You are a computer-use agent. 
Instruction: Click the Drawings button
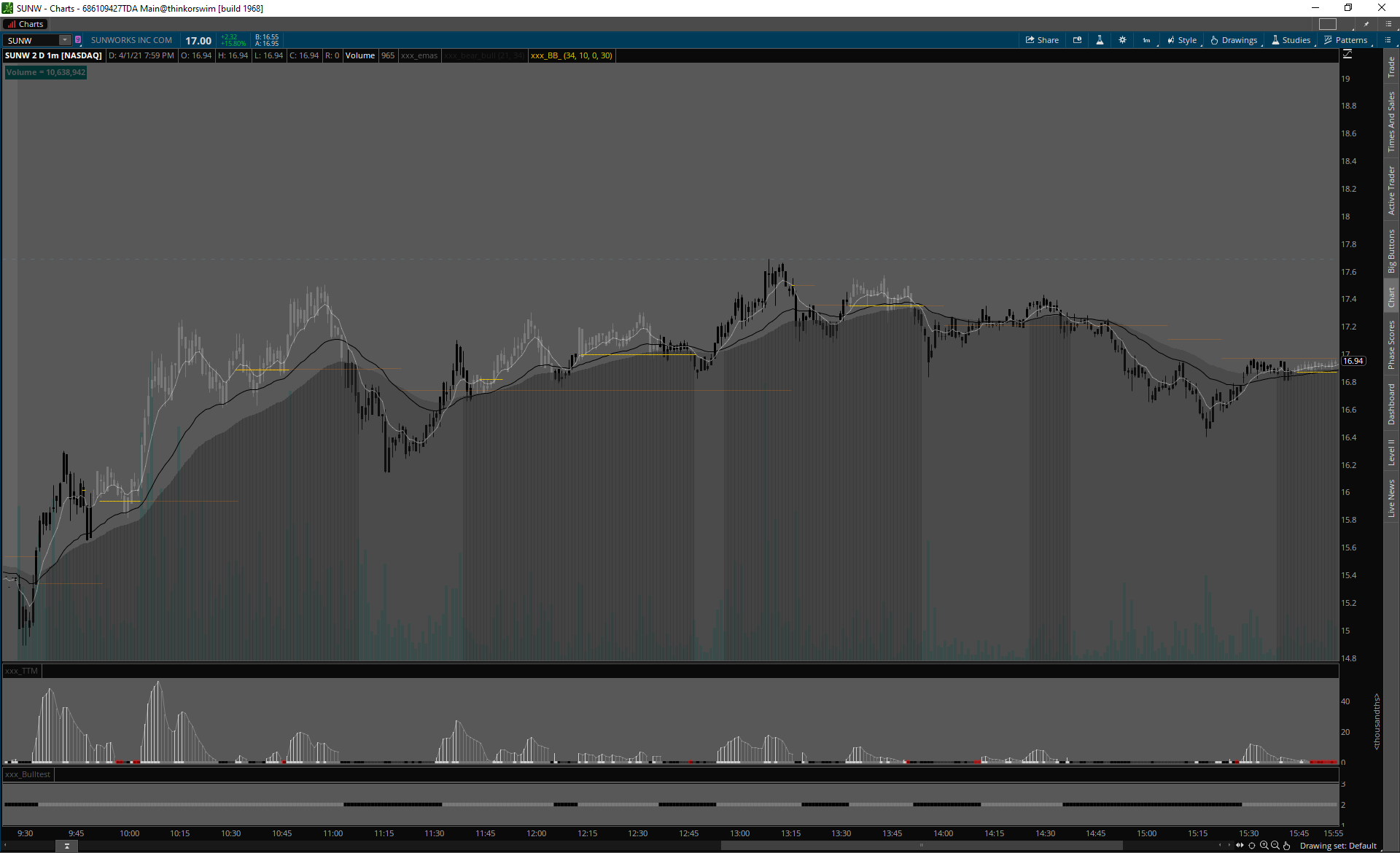coord(1234,40)
